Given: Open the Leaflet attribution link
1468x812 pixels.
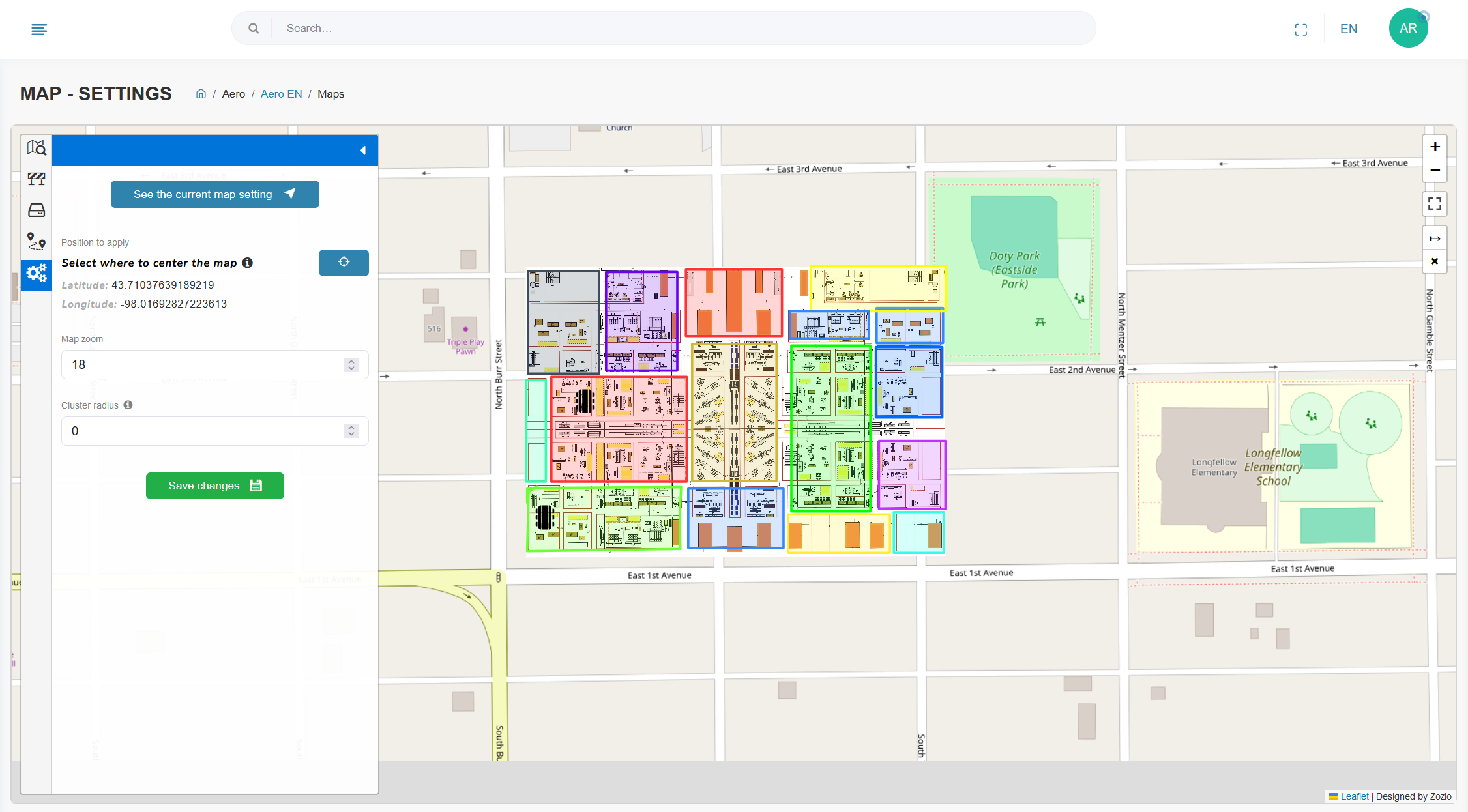Looking at the screenshot, I should pos(1355,796).
